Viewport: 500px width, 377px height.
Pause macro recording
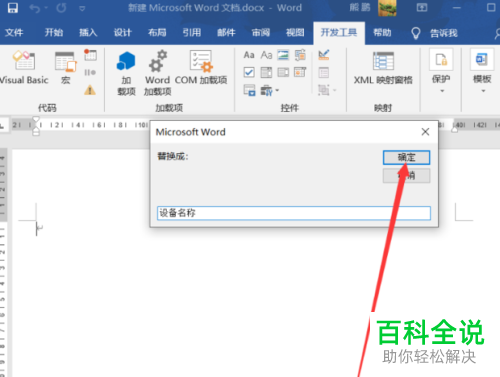[x=90, y=72]
